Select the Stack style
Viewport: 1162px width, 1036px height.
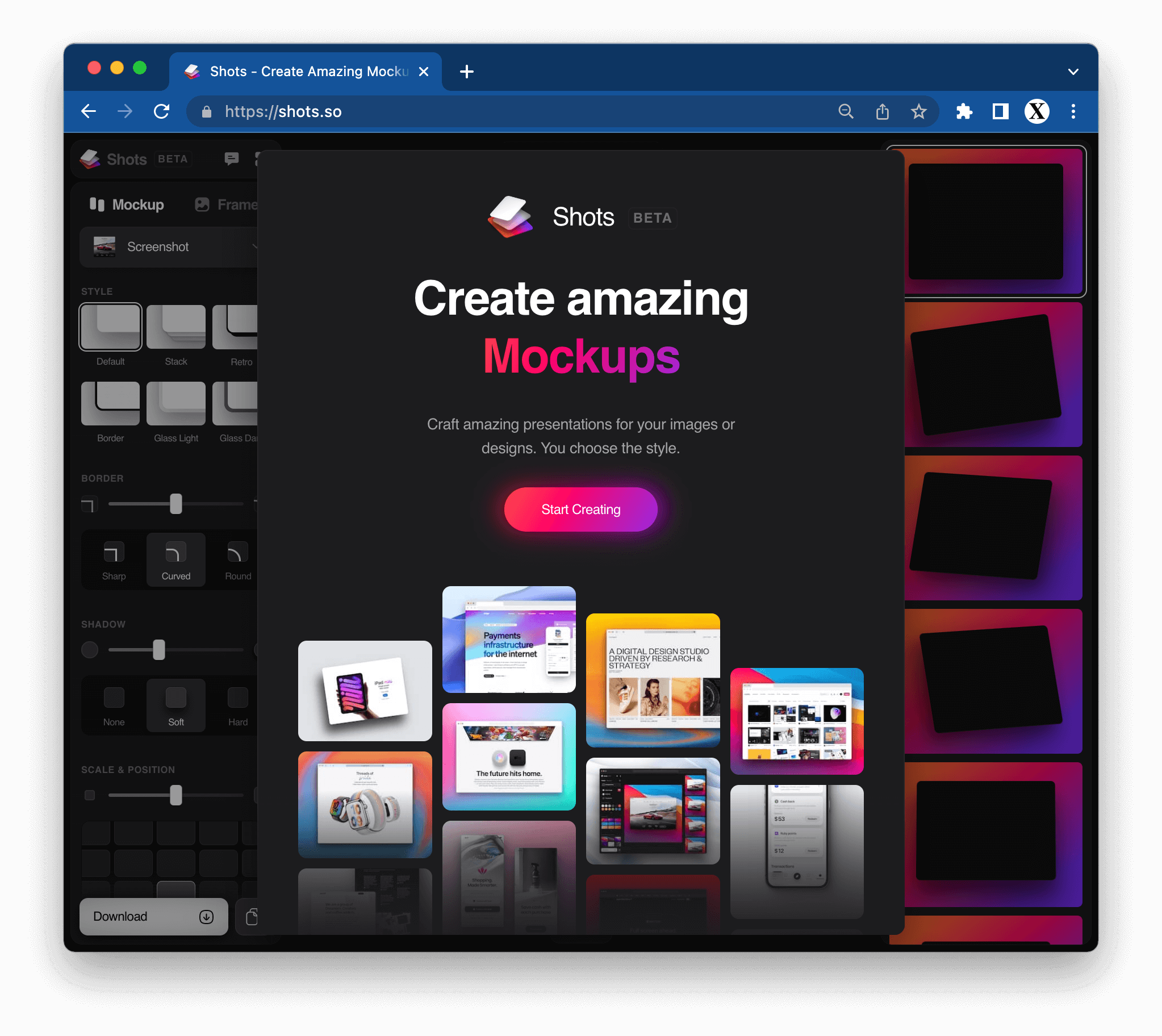(176, 327)
